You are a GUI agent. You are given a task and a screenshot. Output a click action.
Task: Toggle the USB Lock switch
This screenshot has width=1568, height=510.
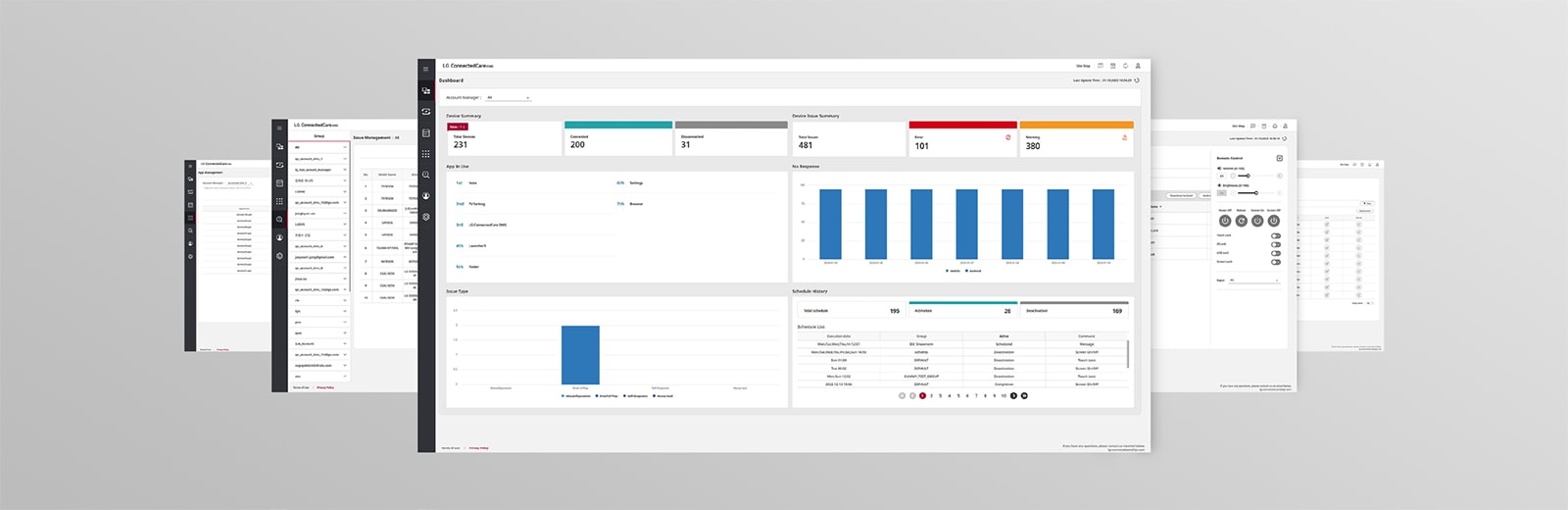[1276, 253]
